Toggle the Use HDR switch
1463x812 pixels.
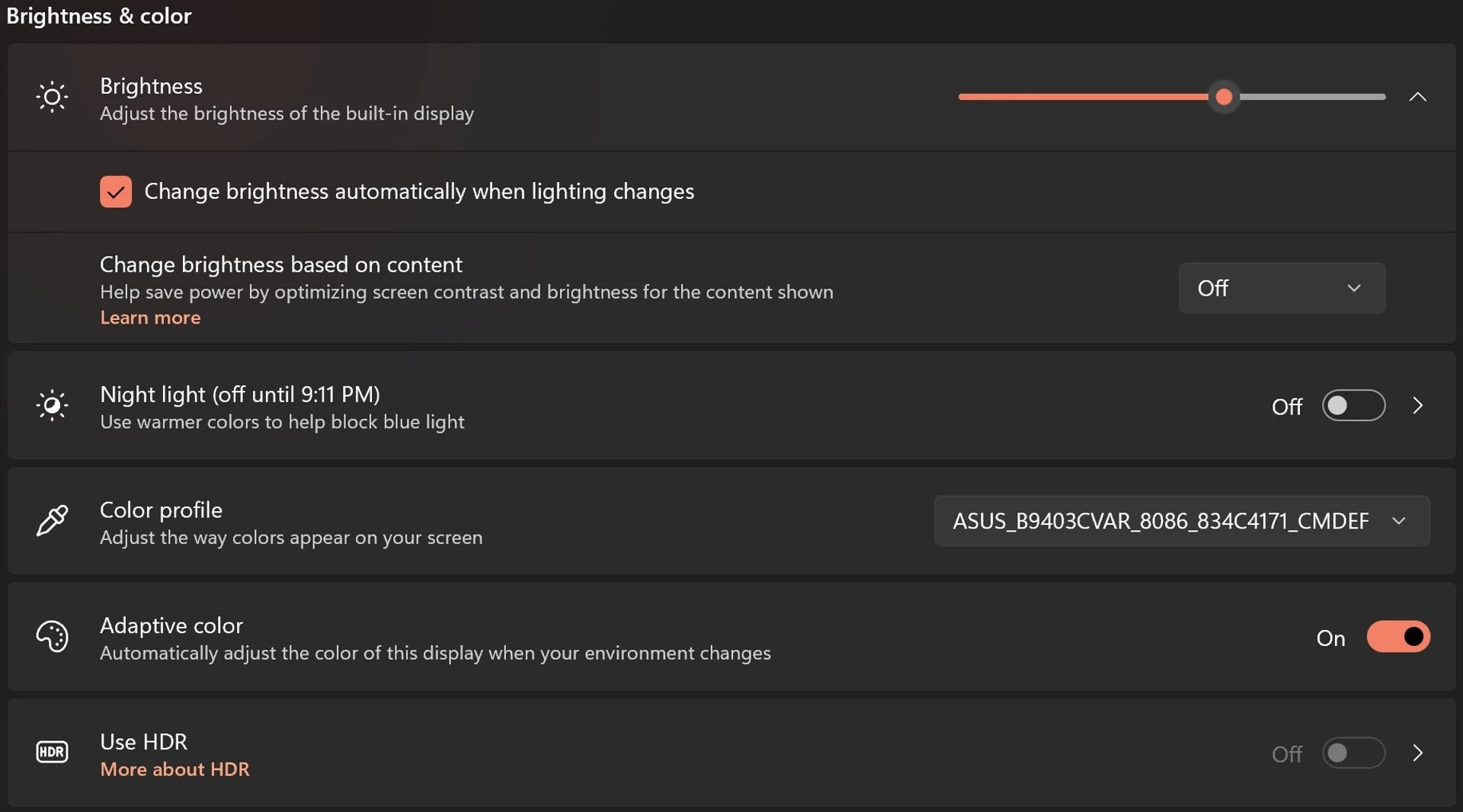click(1353, 753)
